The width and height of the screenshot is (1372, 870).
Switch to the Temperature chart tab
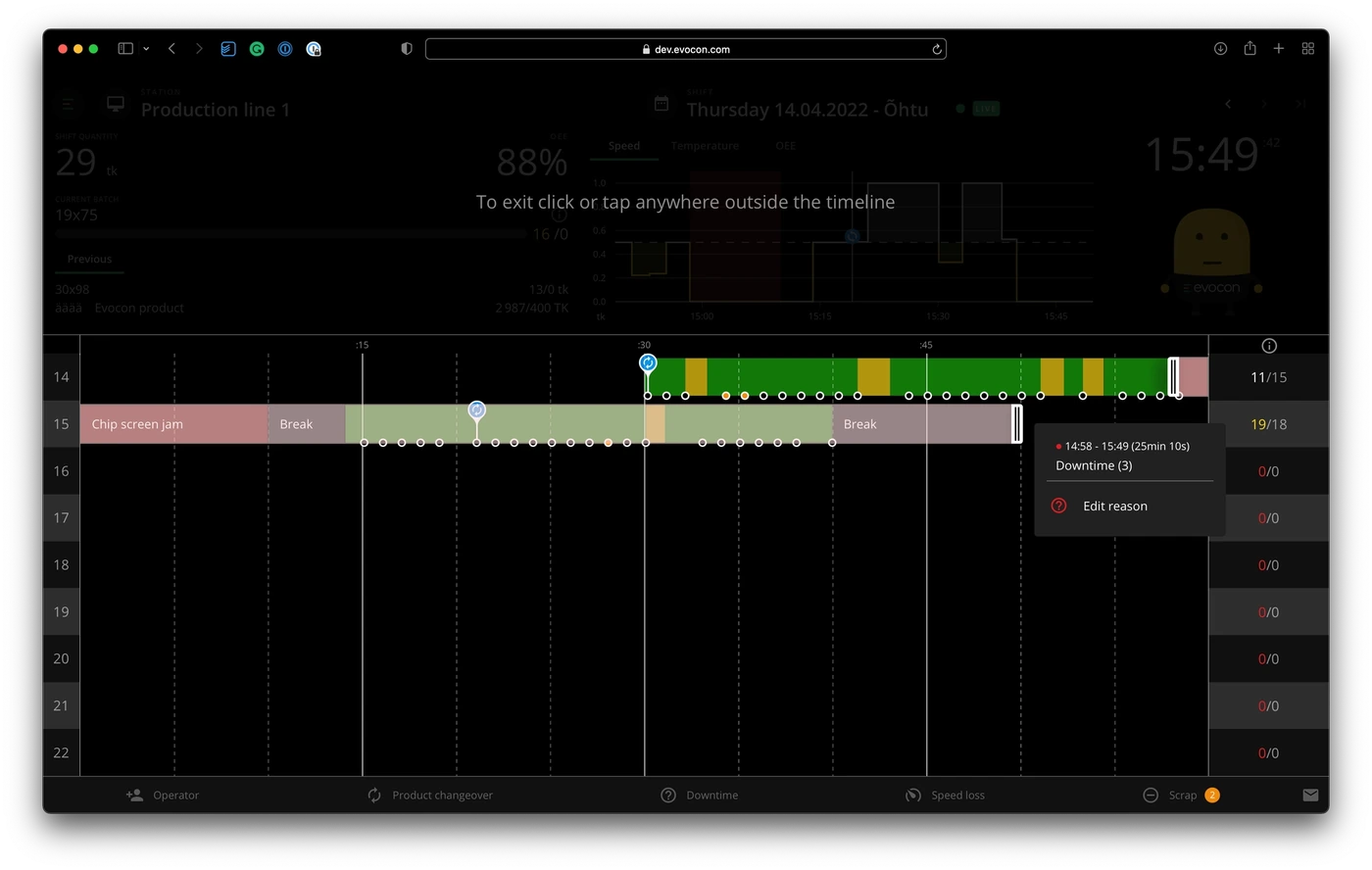click(705, 146)
